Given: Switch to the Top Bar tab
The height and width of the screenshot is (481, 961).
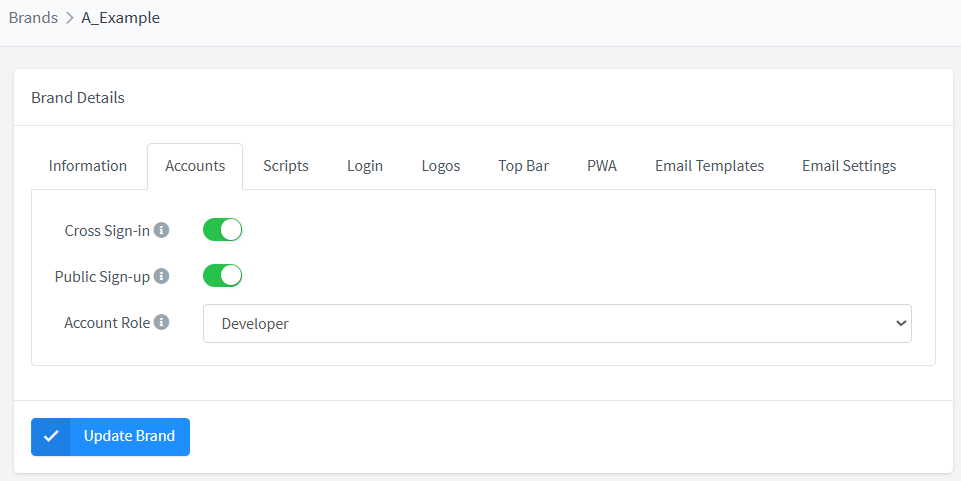Looking at the screenshot, I should click(523, 166).
